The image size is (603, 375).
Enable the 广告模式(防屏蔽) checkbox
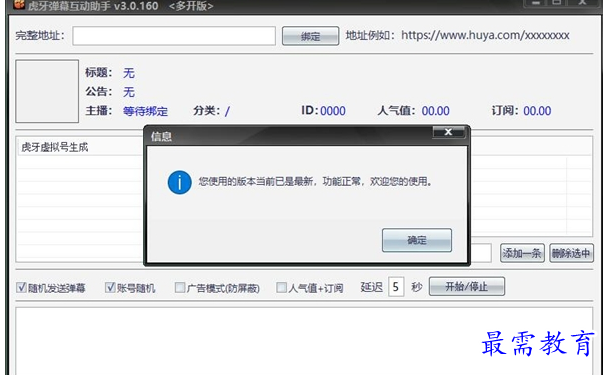(180, 287)
